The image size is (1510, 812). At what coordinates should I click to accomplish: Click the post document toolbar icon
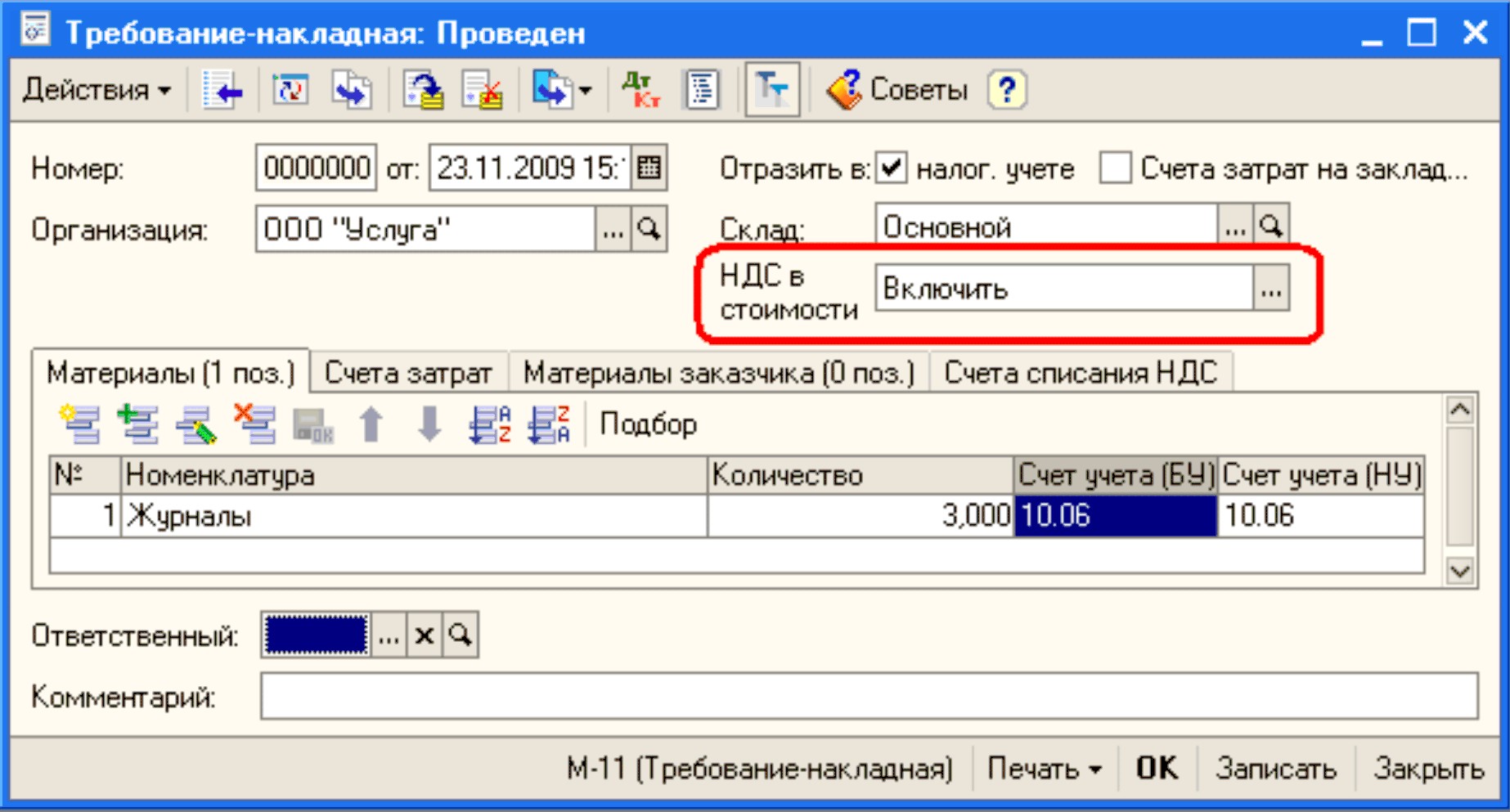423,89
